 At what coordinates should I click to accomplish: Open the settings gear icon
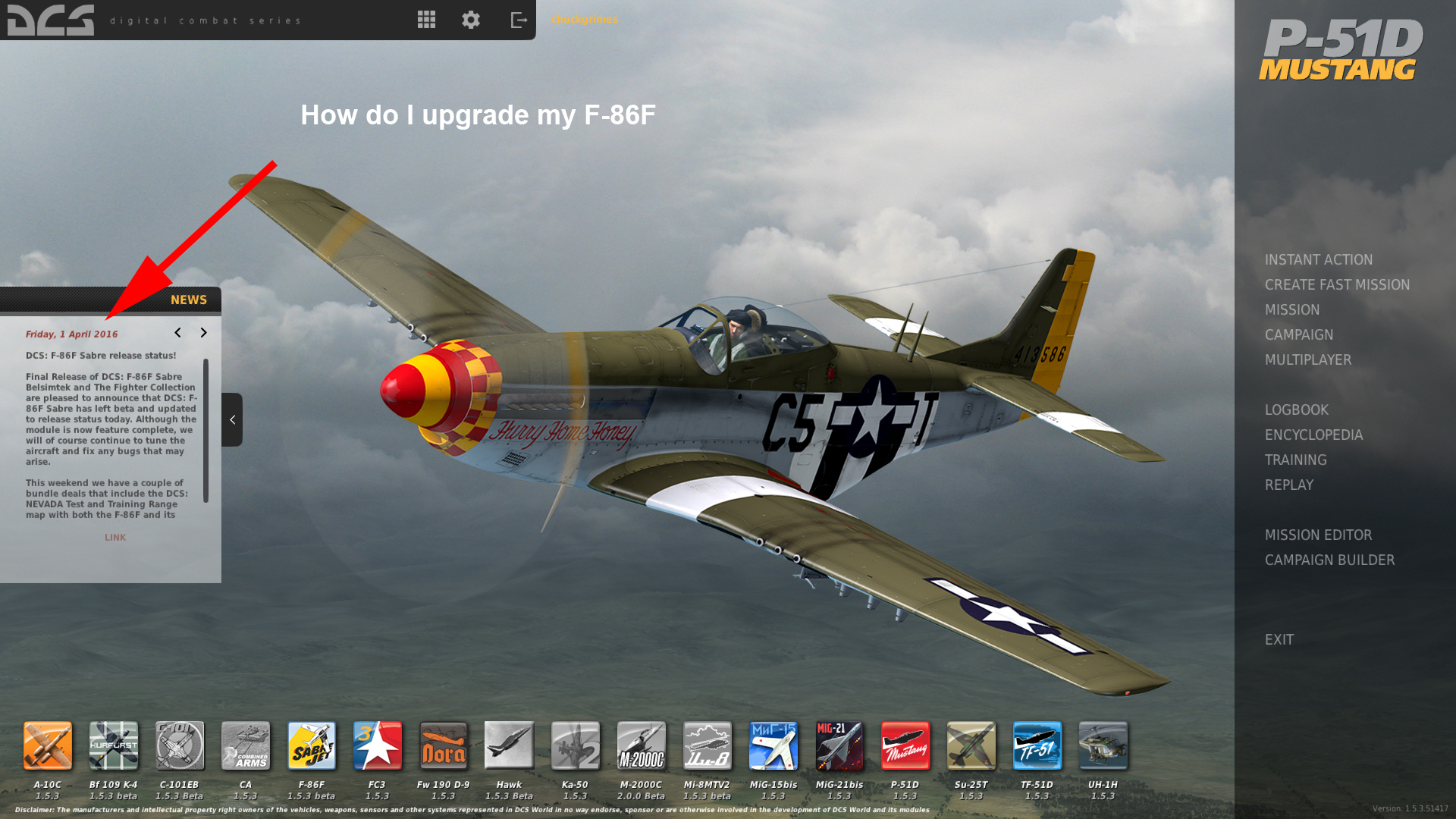[x=471, y=20]
